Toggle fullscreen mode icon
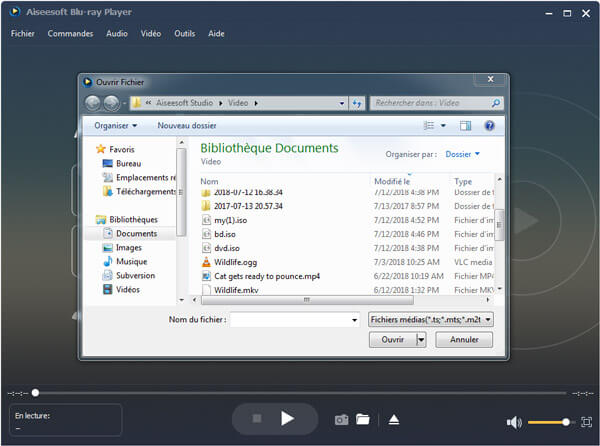600x446 pixels. point(586,422)
